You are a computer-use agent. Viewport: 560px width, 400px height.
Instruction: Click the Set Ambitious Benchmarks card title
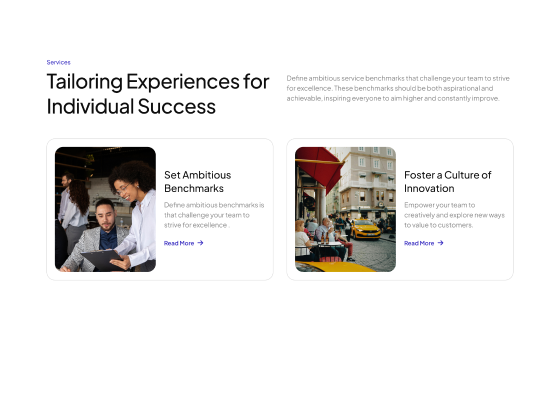(198, 181)
